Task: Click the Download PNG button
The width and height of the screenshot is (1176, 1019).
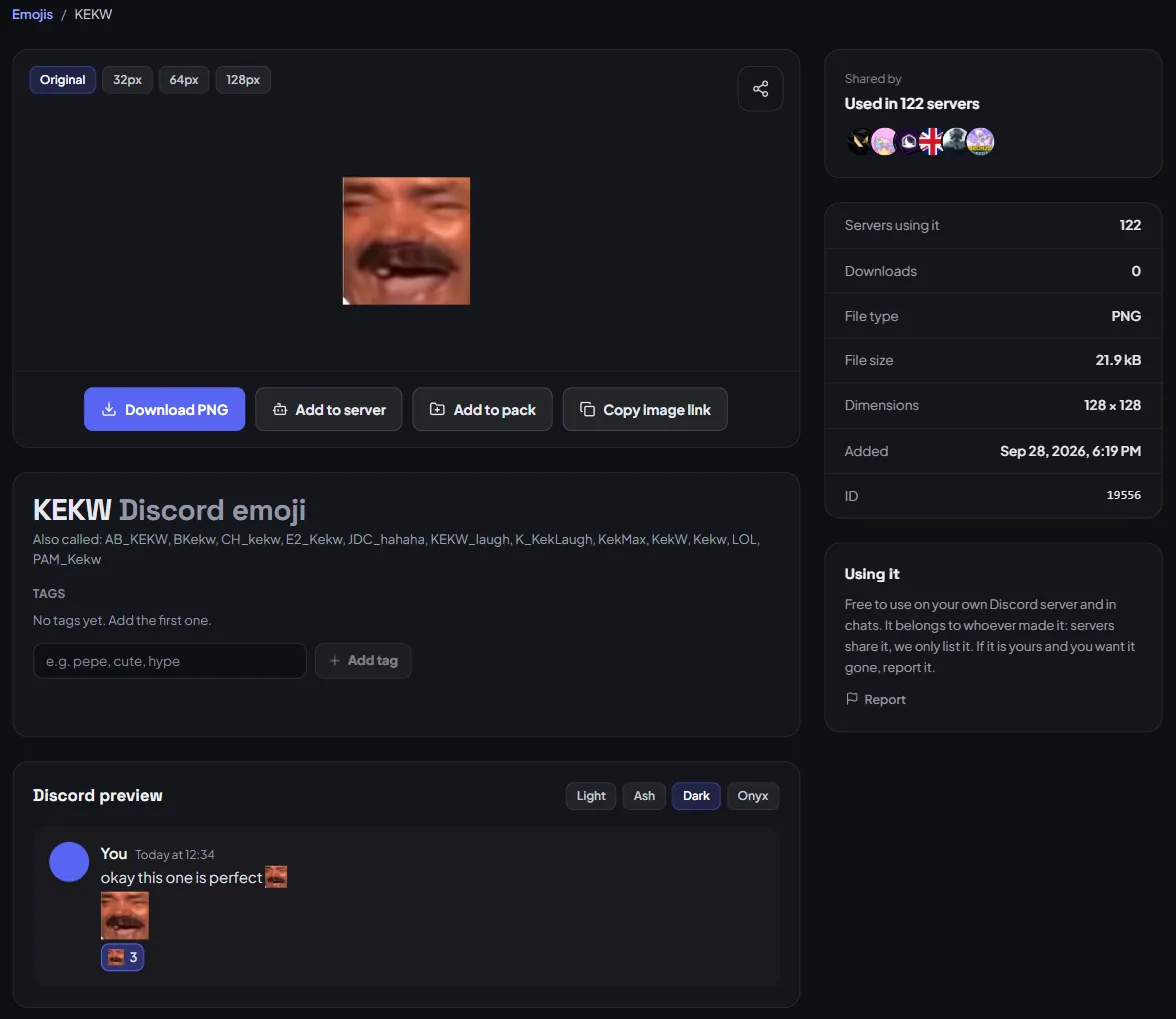Action: 164,409
